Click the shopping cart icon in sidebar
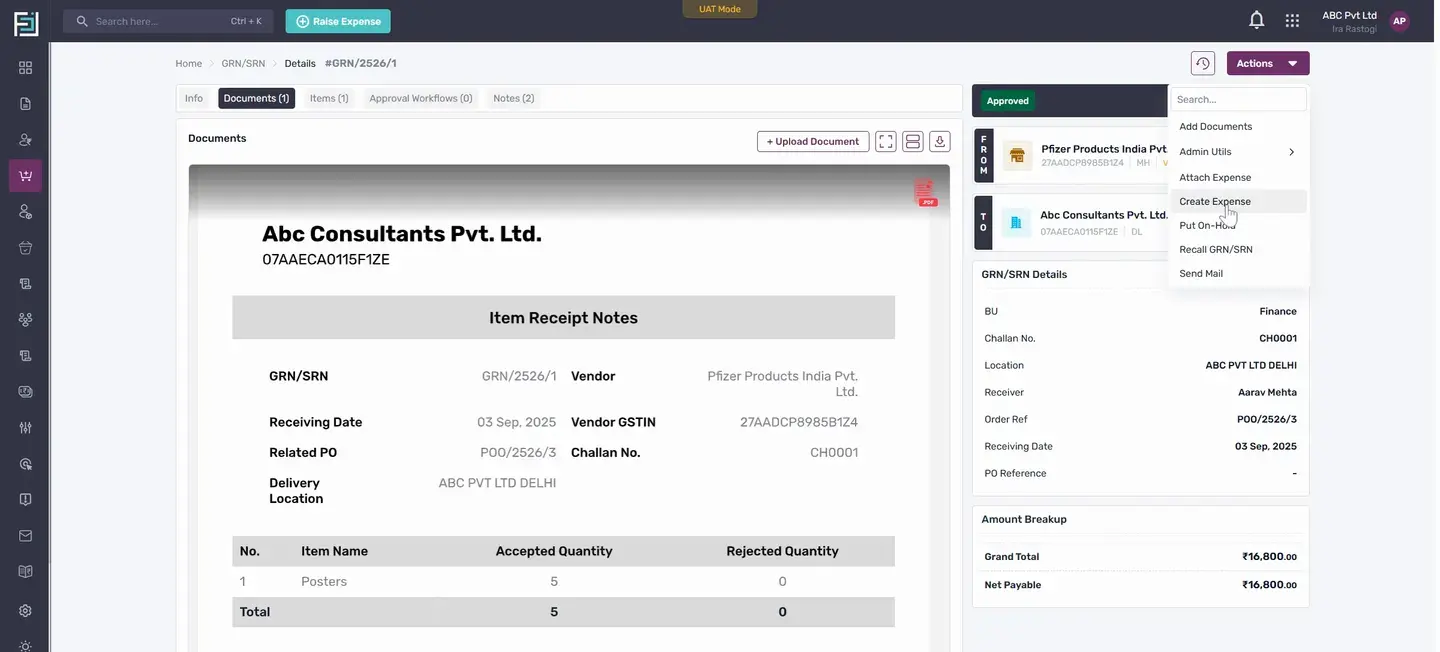This screenshot has width=1440, height=652. point(25,176)
